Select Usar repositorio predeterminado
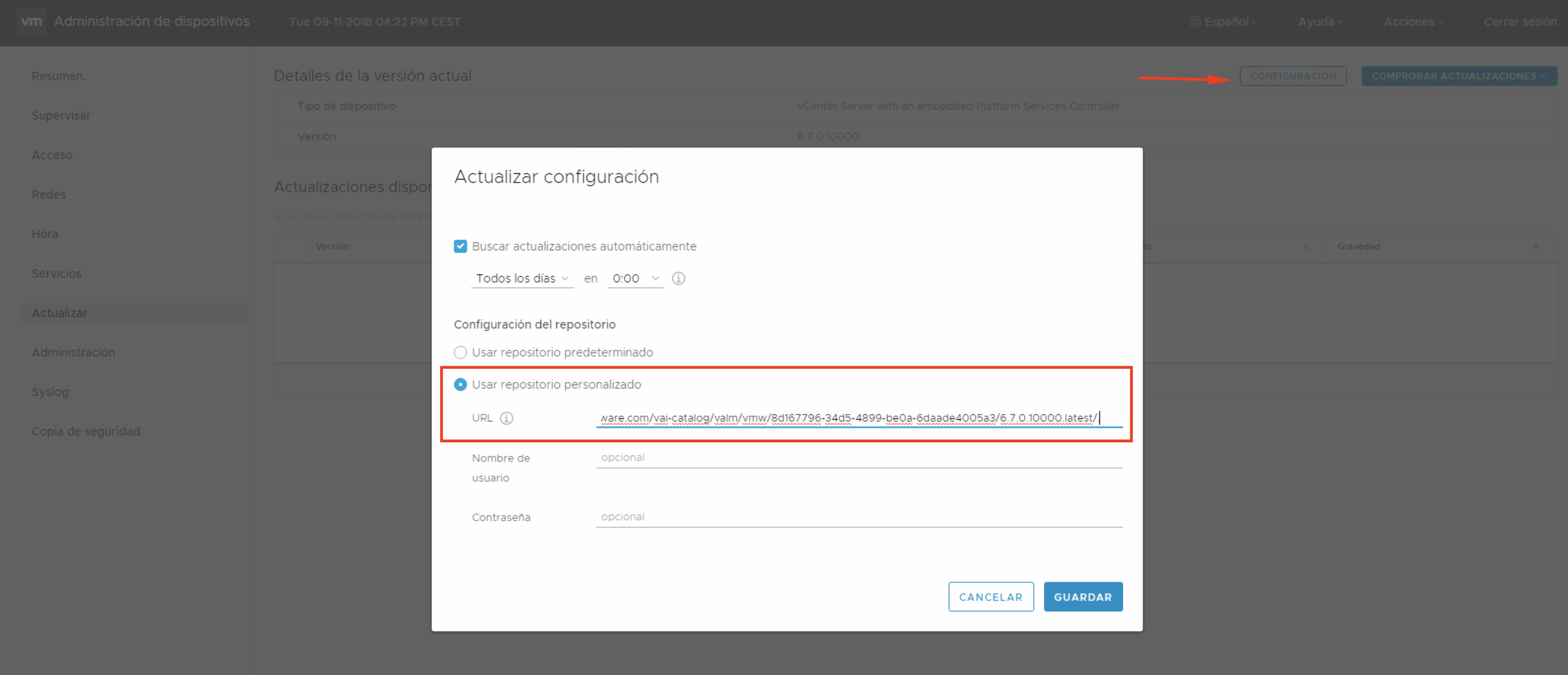Viewport: 1568px width, 675px height. pyautogui.click(x=460, y=352)
